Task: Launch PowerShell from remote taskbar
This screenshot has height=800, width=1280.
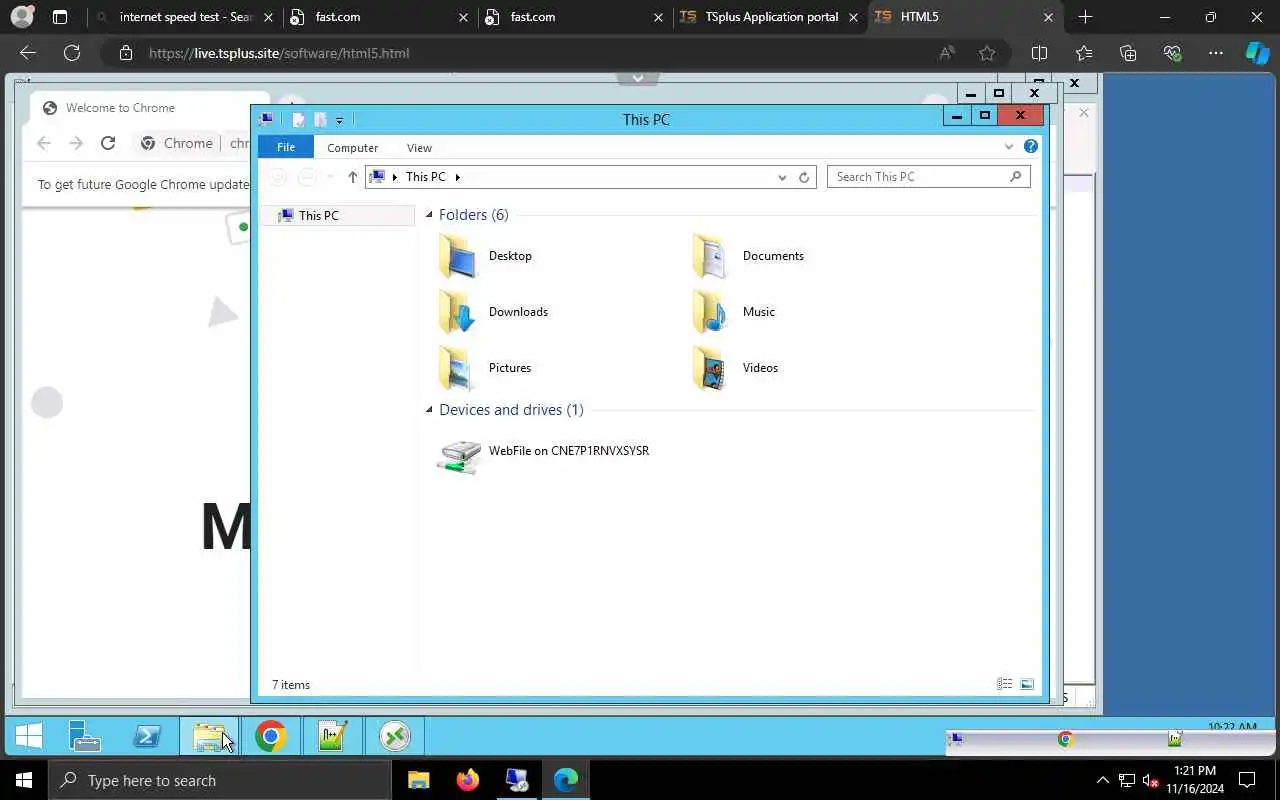Action: [147, 737]
